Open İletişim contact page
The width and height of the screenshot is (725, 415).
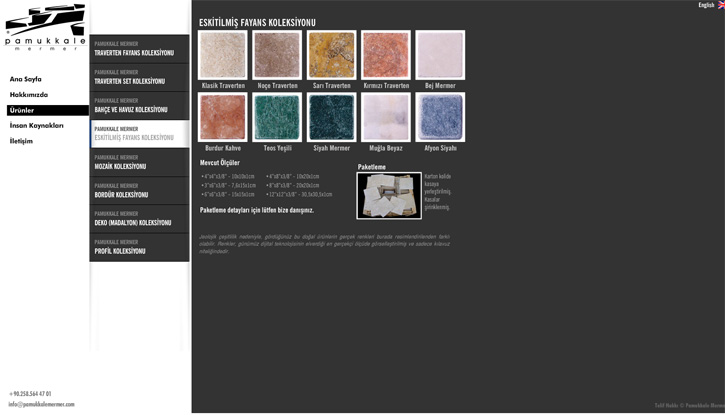pos(22,142)
